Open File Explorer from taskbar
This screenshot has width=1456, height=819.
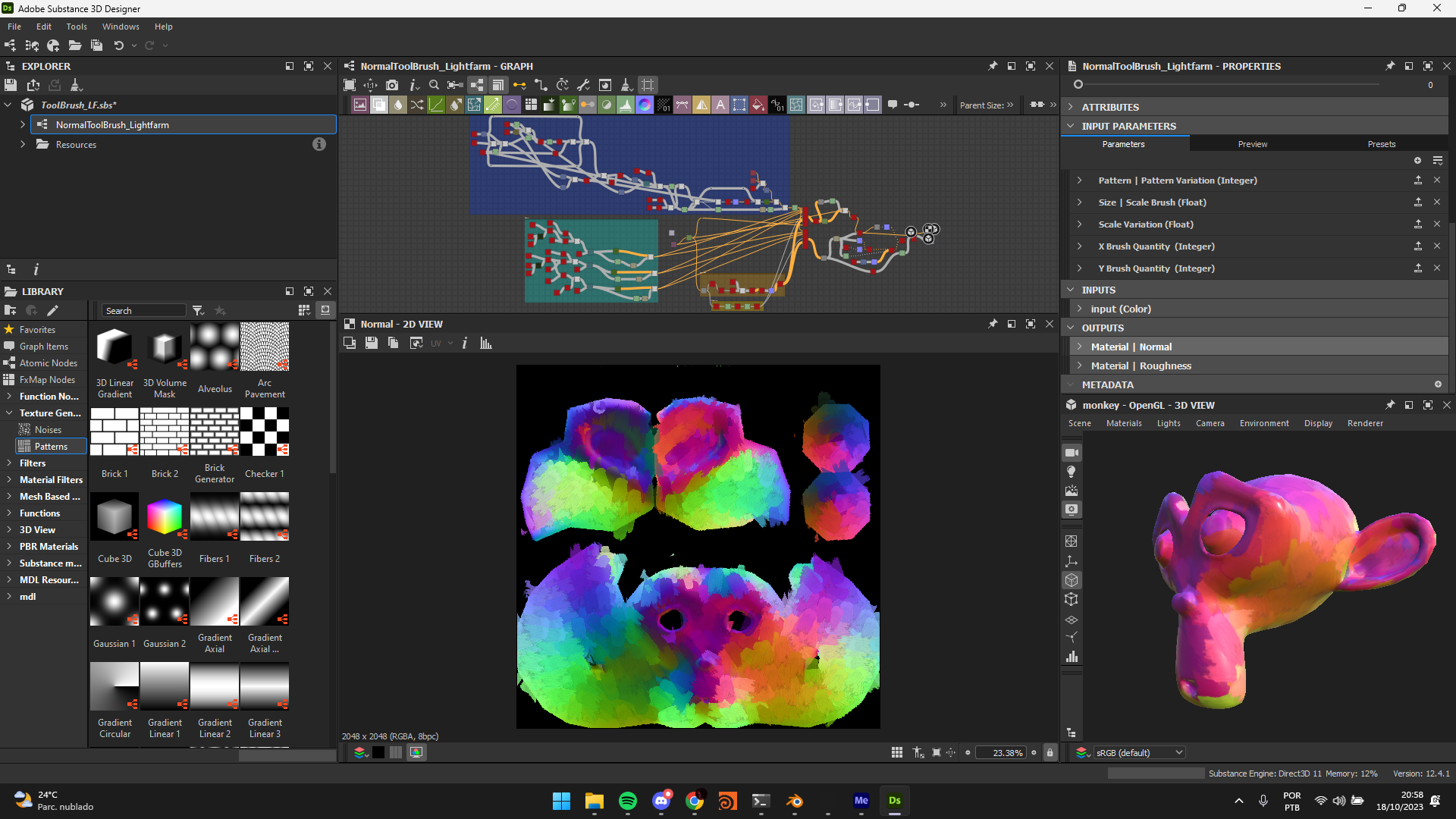click(594, 801)
